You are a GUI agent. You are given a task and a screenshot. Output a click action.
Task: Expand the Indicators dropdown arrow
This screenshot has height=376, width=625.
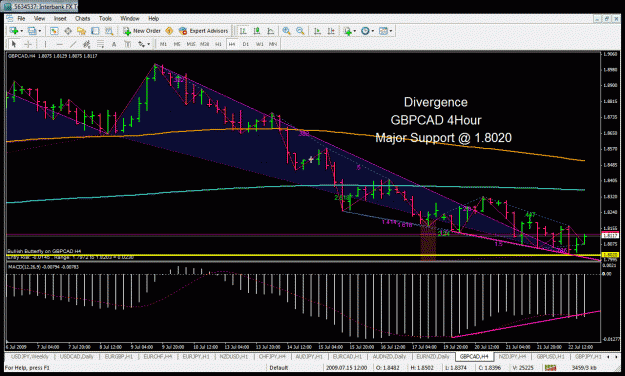[x=354, y=31]
